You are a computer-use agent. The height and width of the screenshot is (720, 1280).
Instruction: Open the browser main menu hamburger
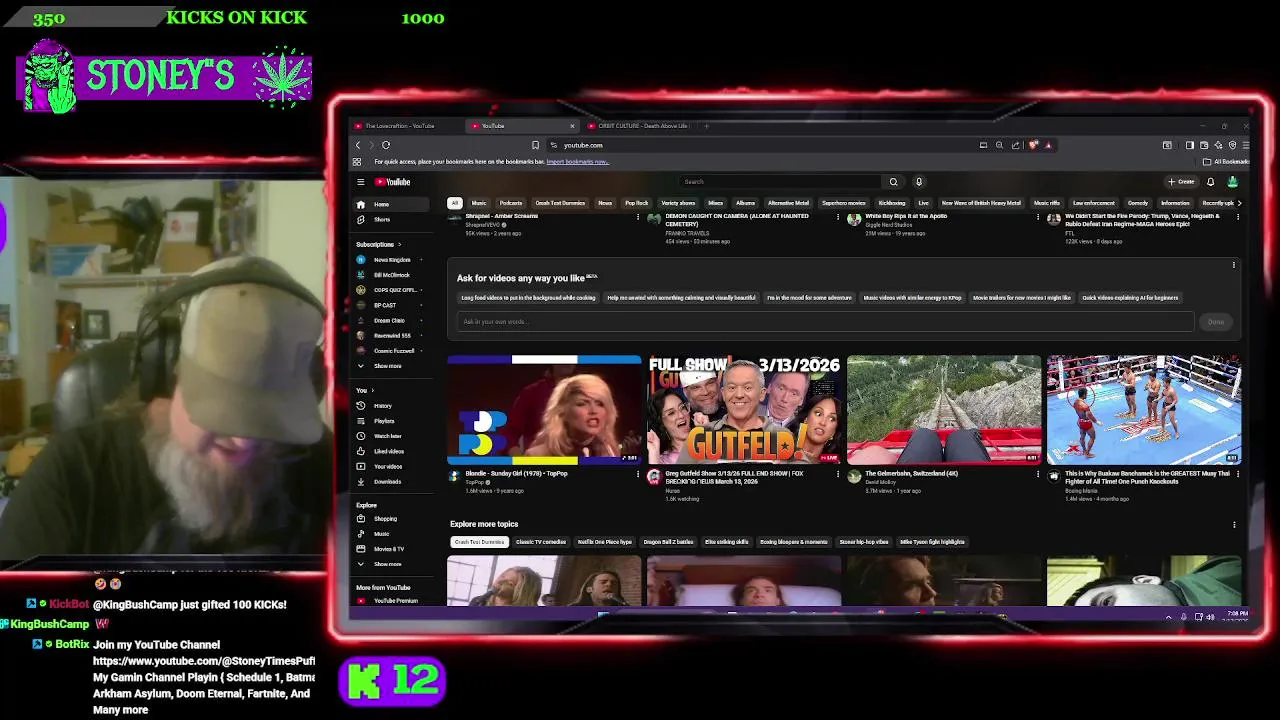point(1245,145)
